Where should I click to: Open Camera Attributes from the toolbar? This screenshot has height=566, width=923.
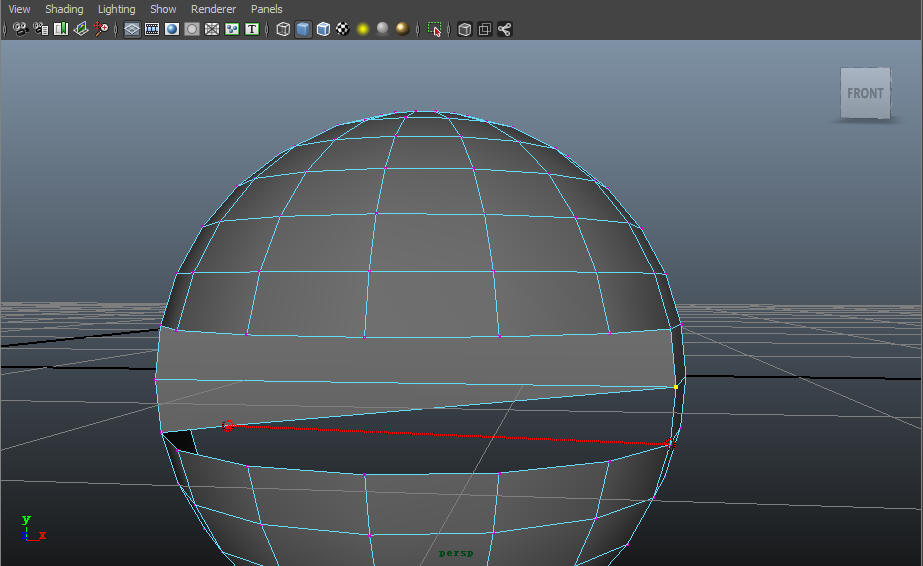(x=41, y=29)
